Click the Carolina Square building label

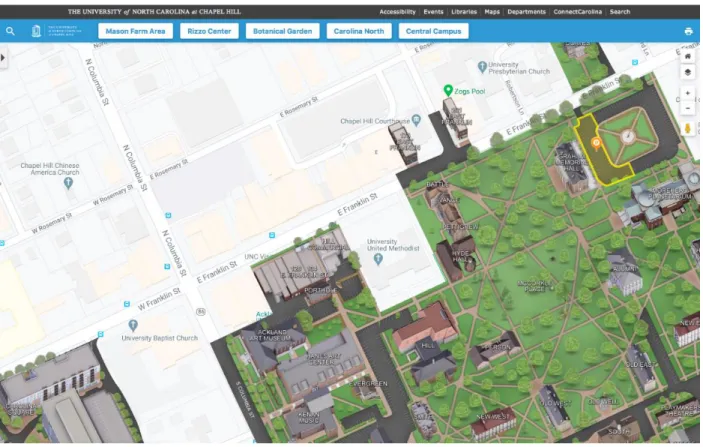pyautogui.click(x=20, y=409)
